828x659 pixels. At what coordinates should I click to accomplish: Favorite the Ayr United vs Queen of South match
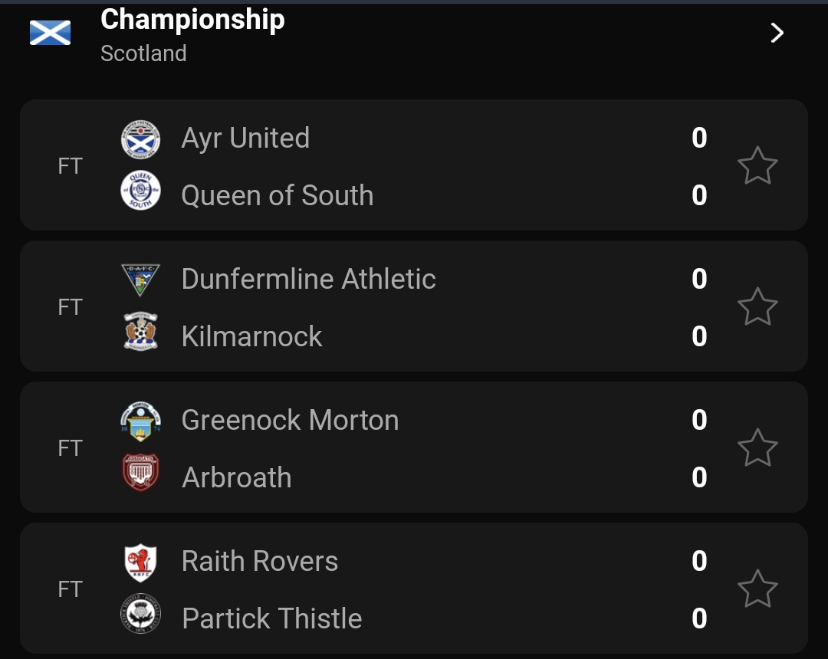click(757, 166)
